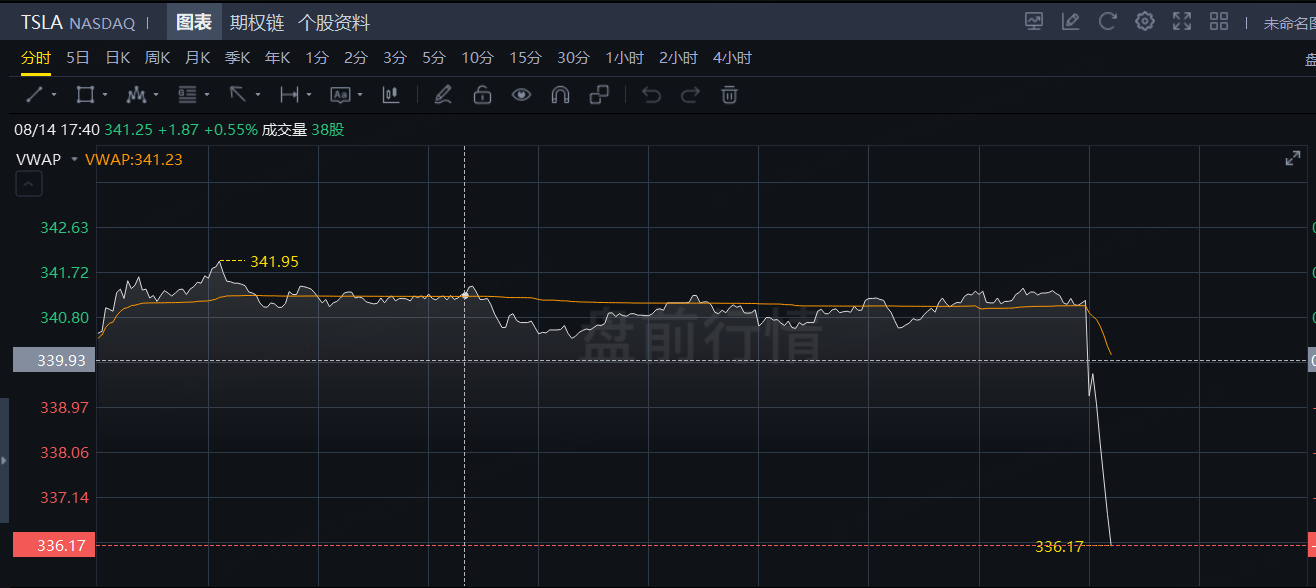The width and height of the screenshot is (1316, 588).
Task: Select the text label annotation tool
Action: tap(340, 95)
